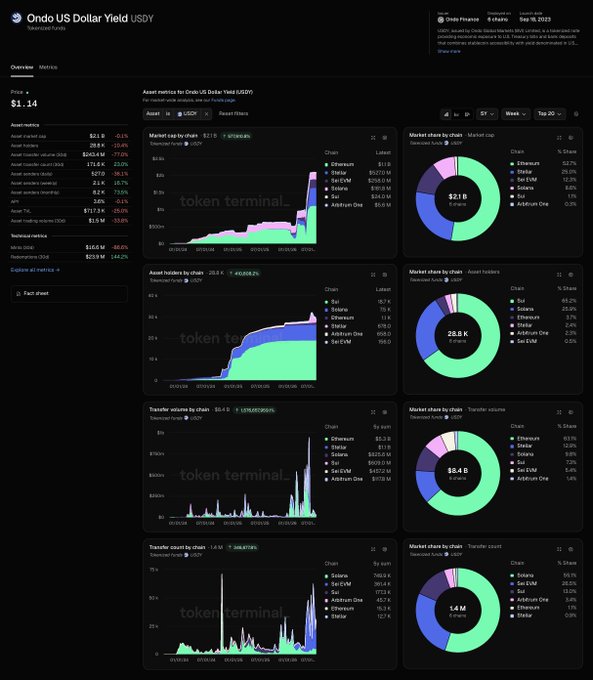Click % Share header in Asset holders legend
This screenshot has height=680, width=593.
coord(567,288)
